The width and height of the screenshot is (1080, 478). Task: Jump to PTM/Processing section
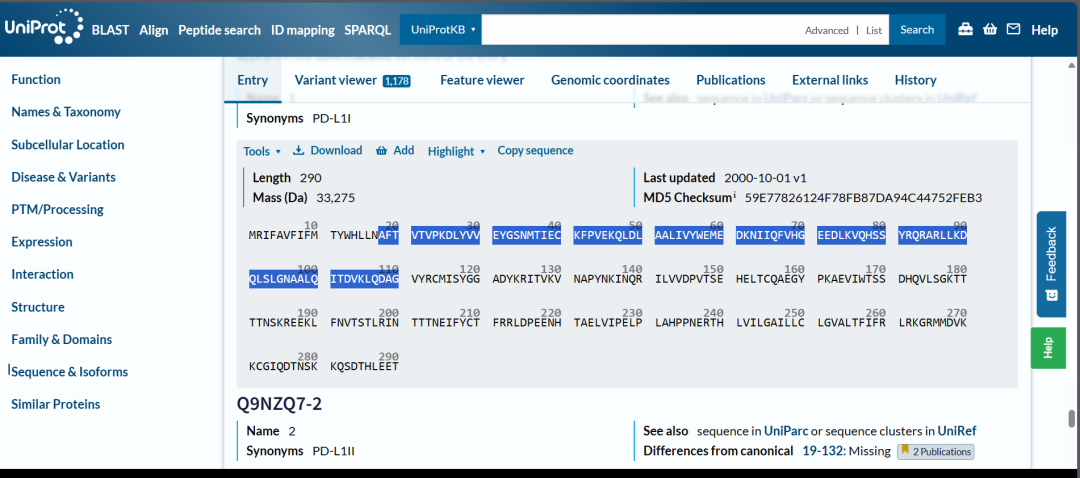point(57,209)
